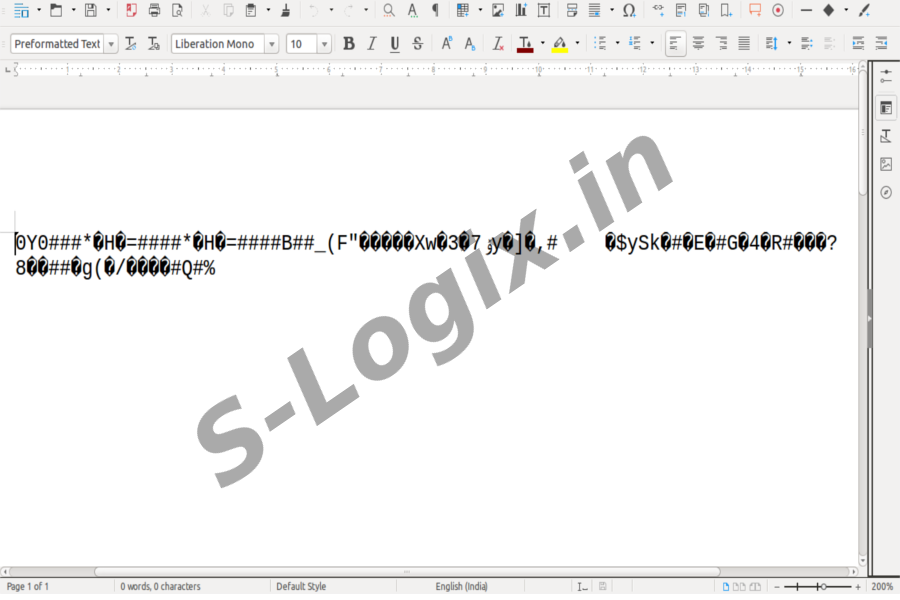Expand the Preformatted Text paragraph style dropdown
Image resolution: width=900 pixels, height=600 pixels.
[x=111, y=44]
